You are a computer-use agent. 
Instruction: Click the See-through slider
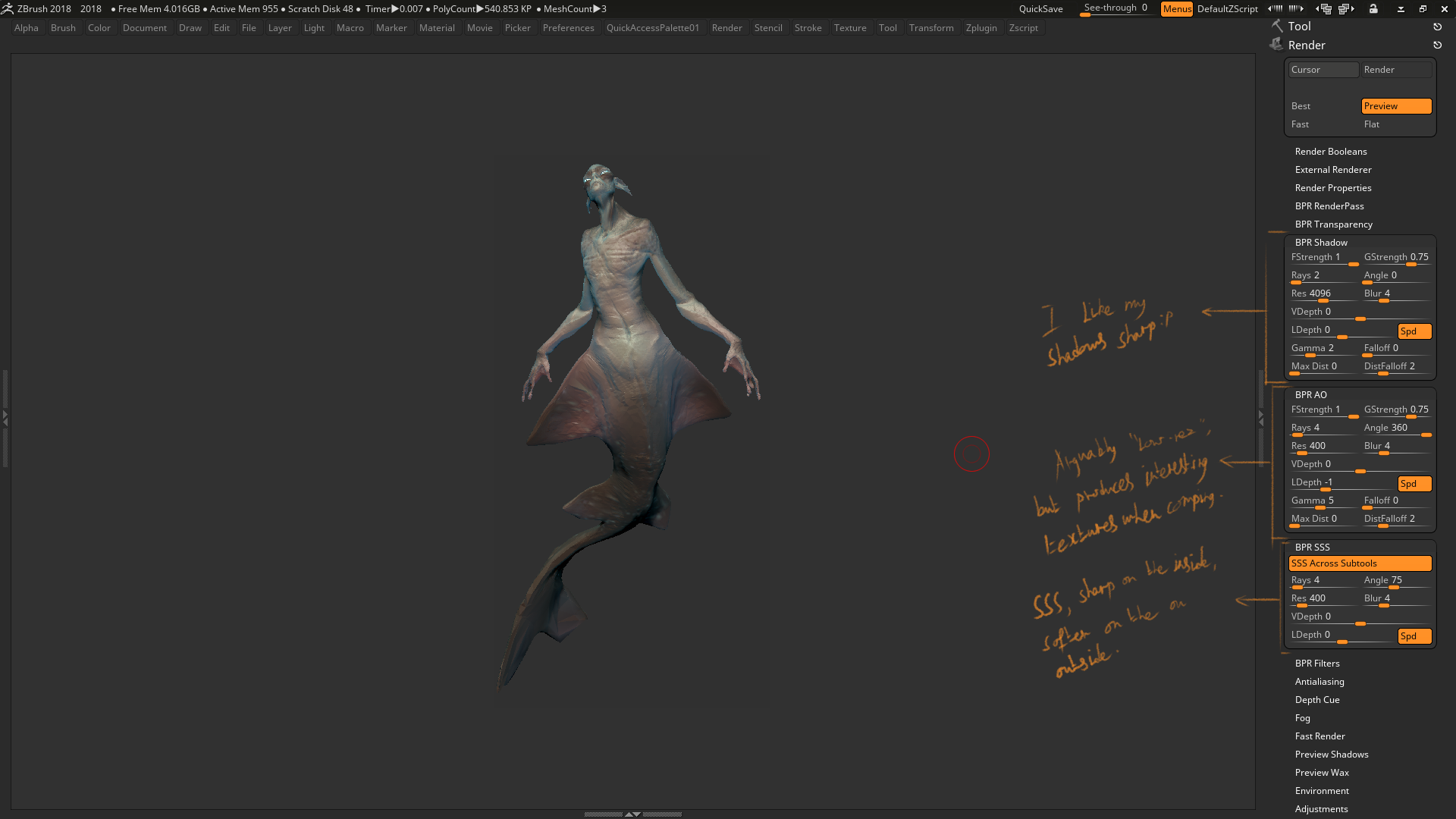coord(1116,8)
